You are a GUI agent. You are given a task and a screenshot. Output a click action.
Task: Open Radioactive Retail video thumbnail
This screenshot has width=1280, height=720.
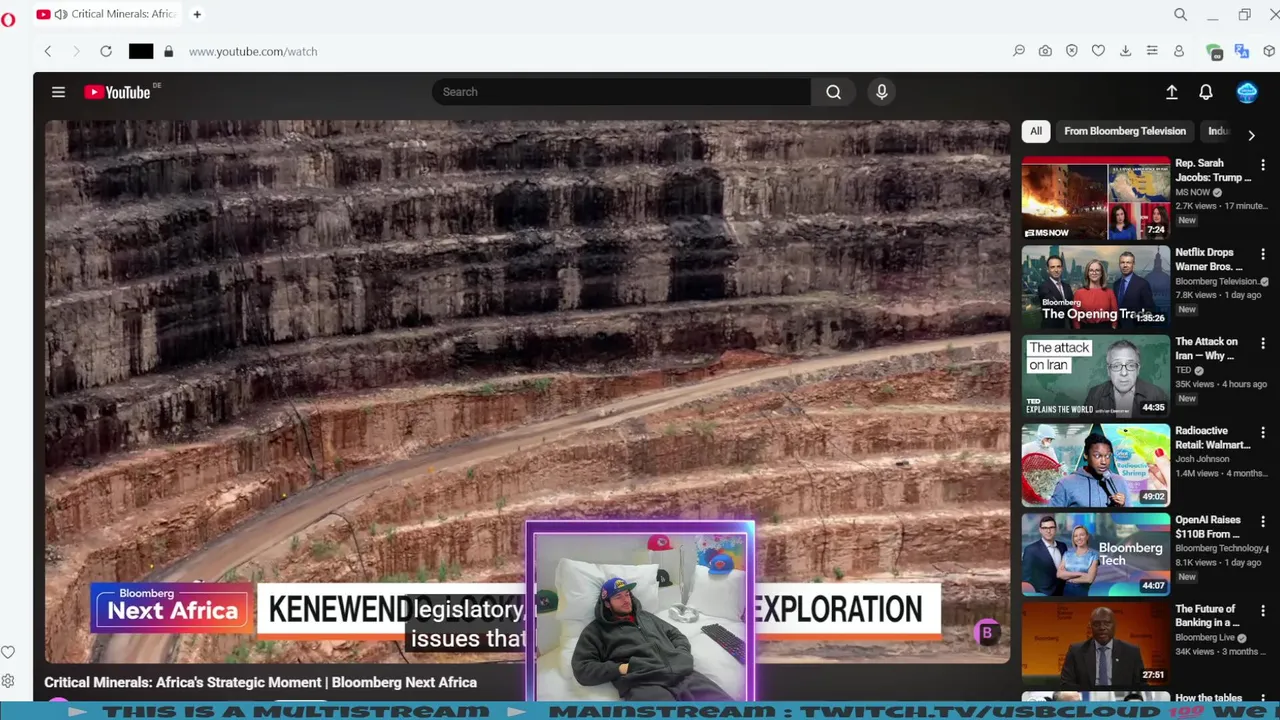1095,465
